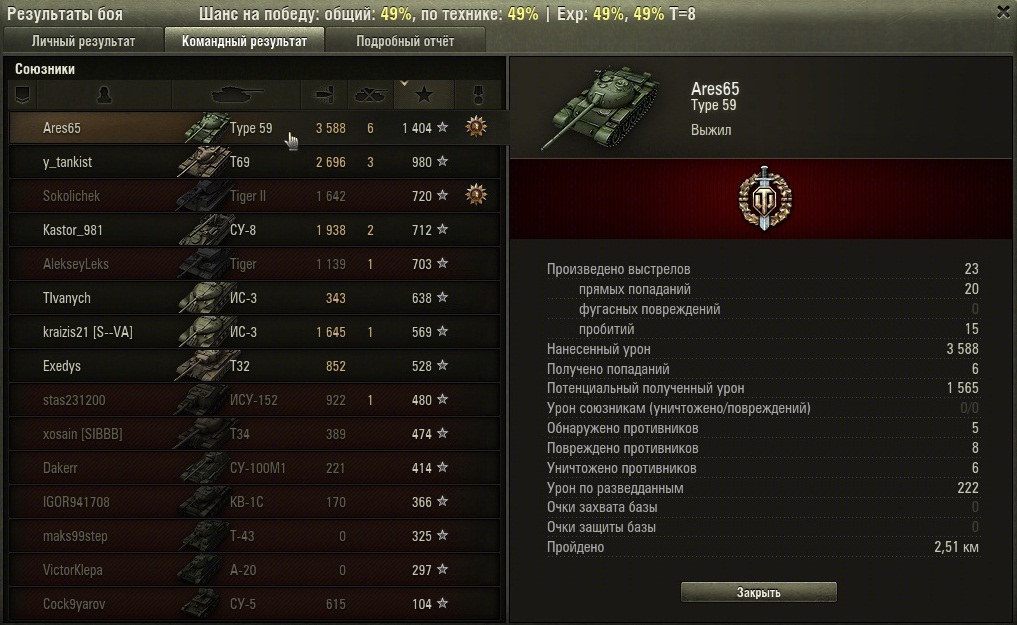Screen dimensions: 1017x625
Task: Click Ares65's achievement medal icon
Action: pyautogui.click(x=476, y=127)
